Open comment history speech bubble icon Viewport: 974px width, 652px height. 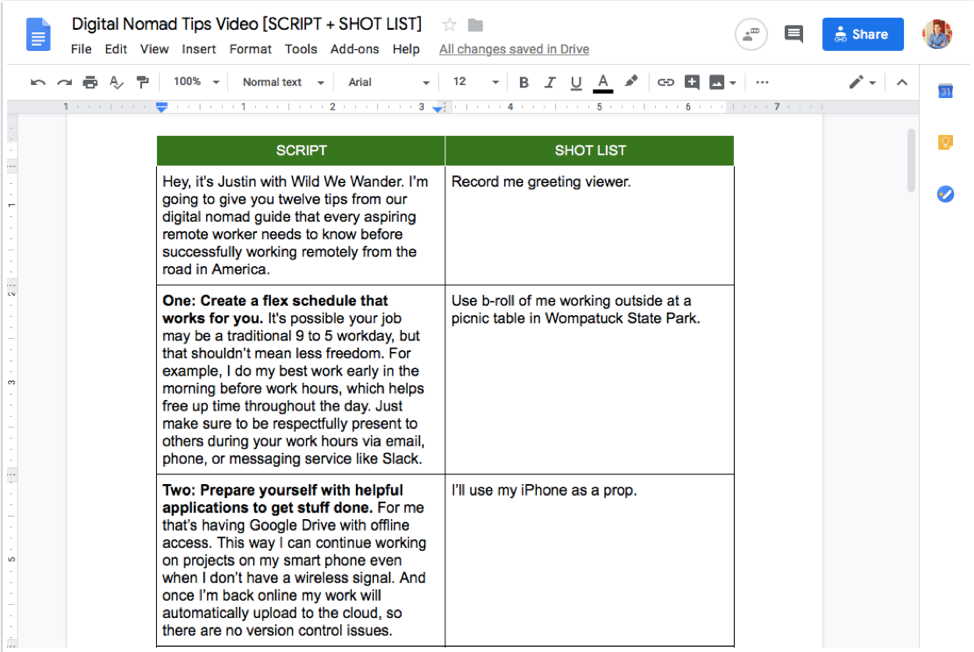[x=794, y=34]
